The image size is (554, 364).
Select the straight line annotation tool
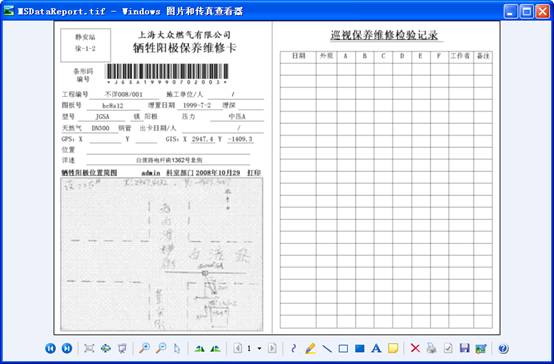click(327, 348)
